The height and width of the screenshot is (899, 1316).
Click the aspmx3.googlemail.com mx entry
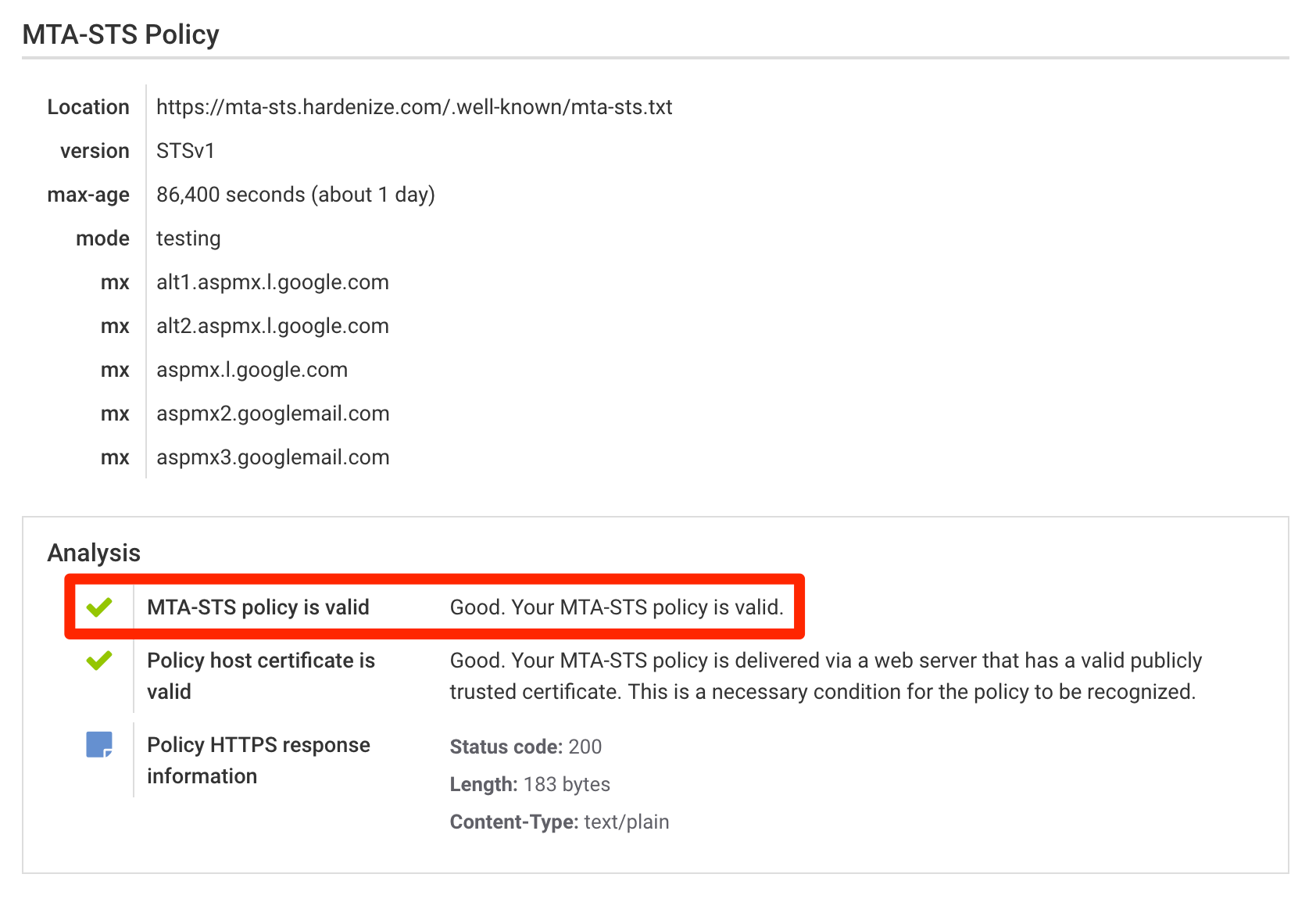[x=273, y=457]
